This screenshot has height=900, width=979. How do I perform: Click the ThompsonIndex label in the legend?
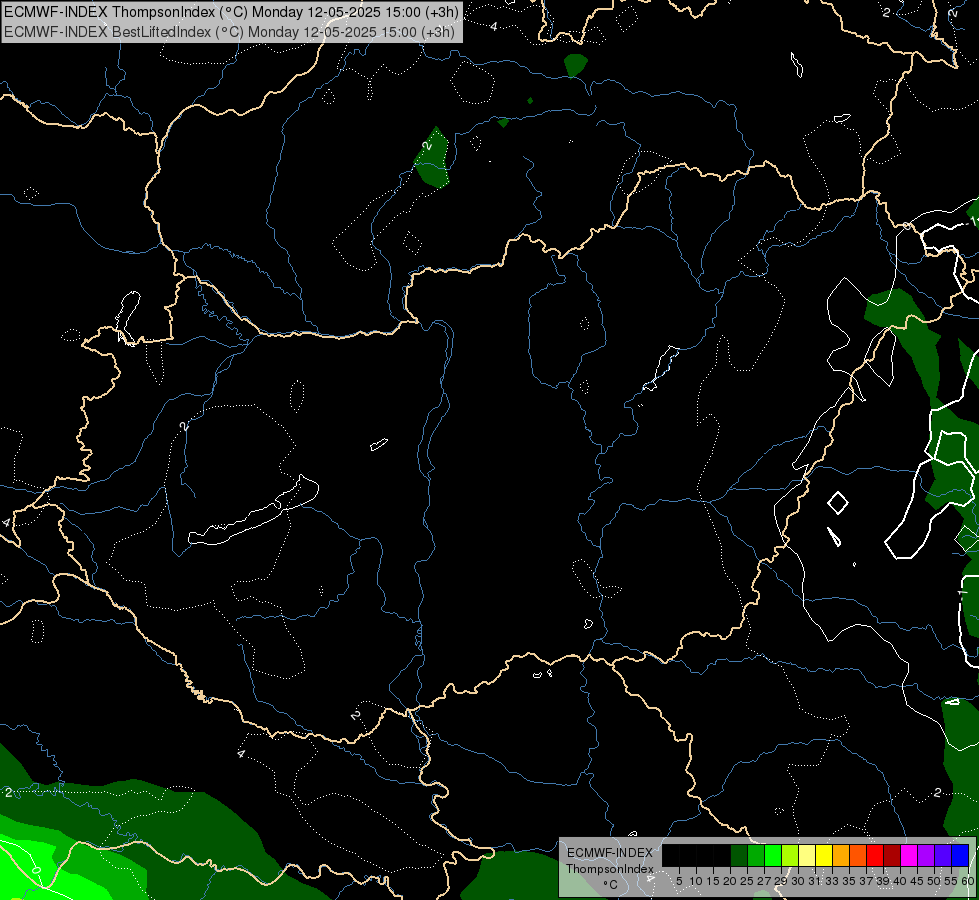[610, 869]
